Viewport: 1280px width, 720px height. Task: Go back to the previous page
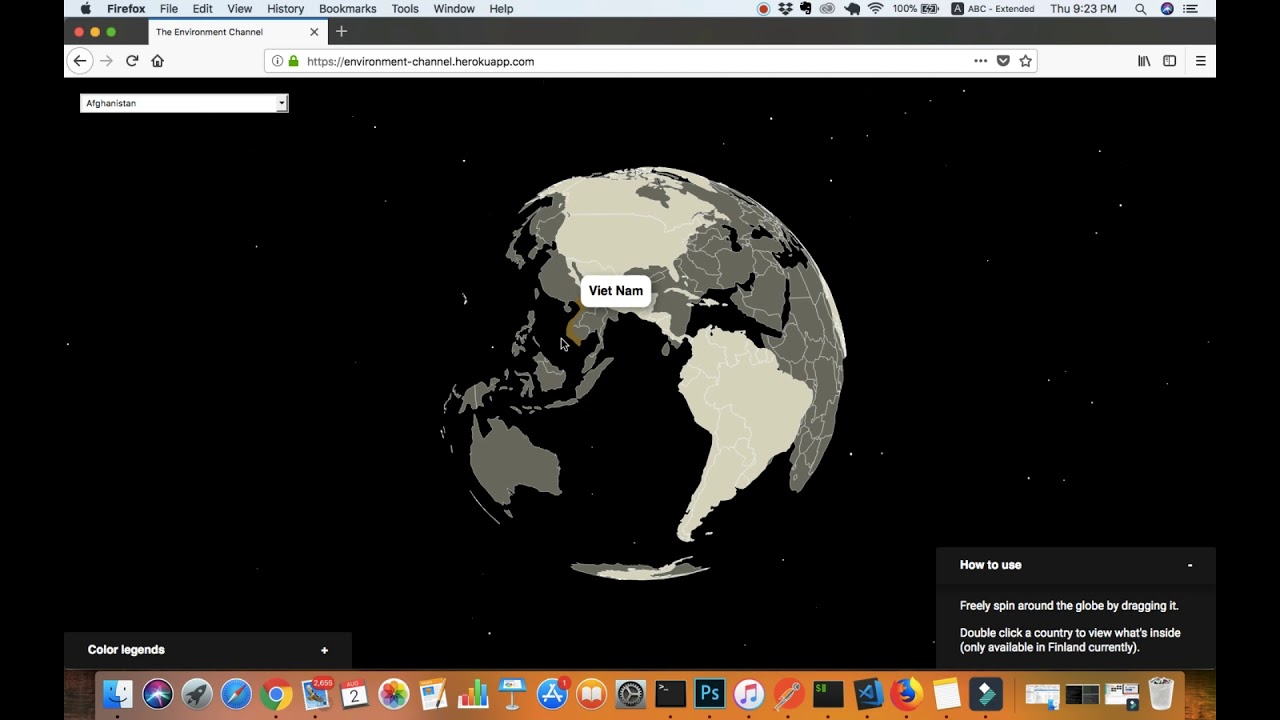(x=80, y=61)
